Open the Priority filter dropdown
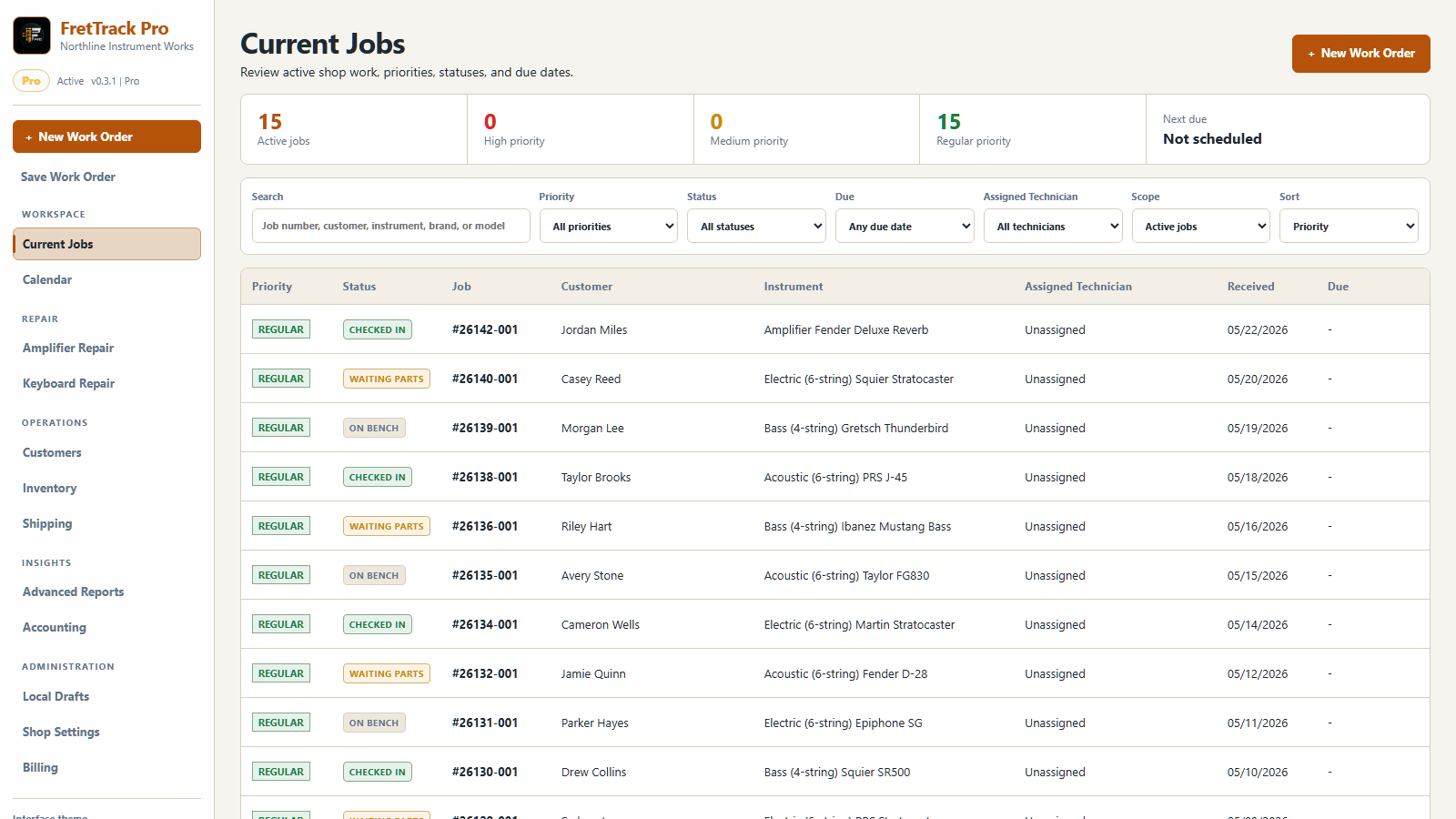The image size is (1456, 819). [x=609, y=227]
